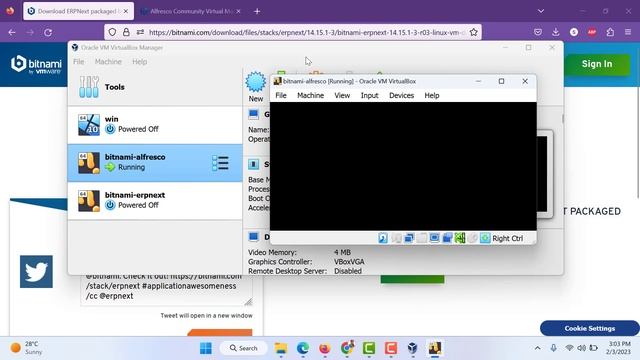Open File Explorer from taskbar

coord(281,348)
